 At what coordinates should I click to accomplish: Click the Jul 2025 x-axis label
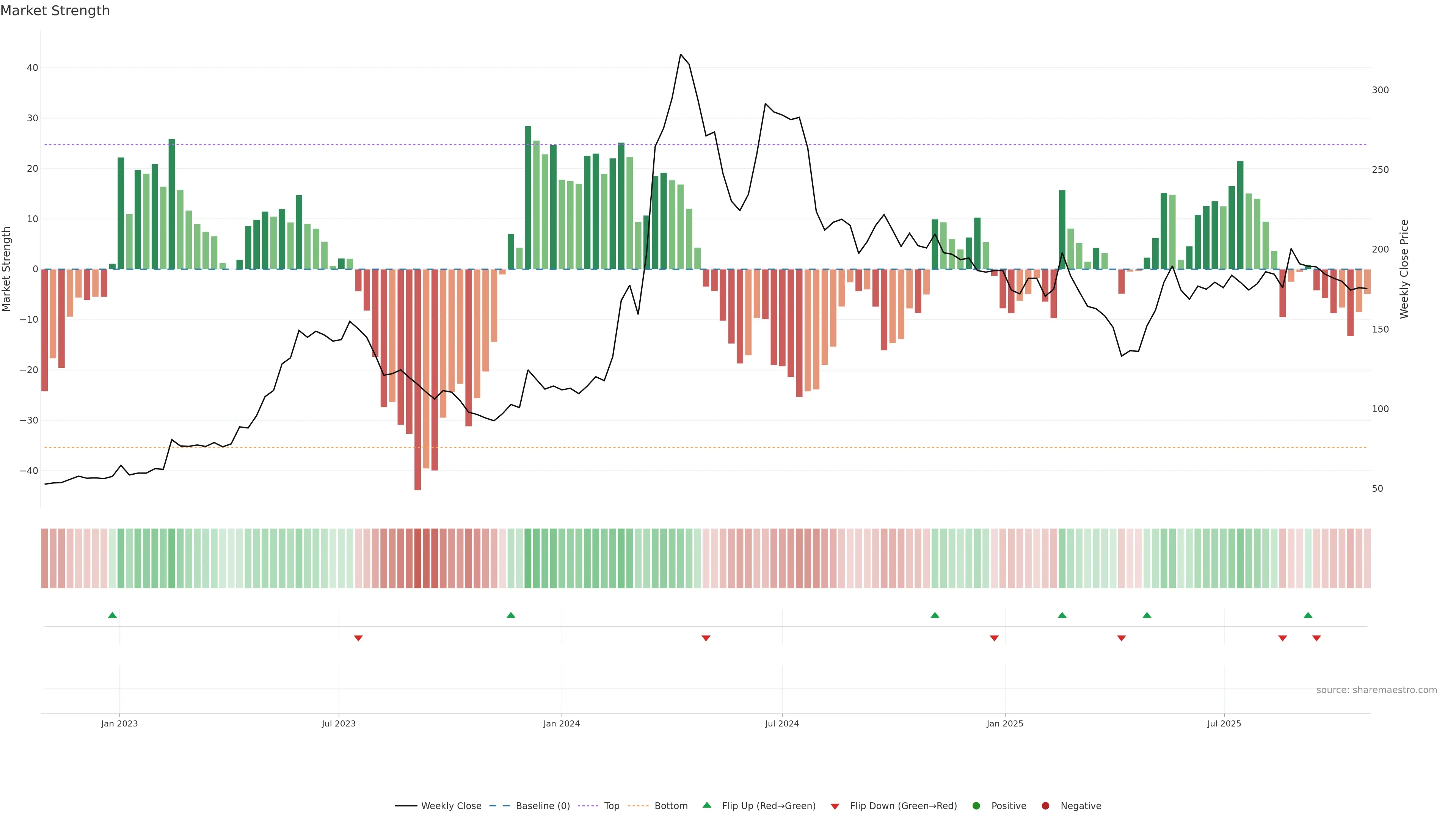point(1224,723)
